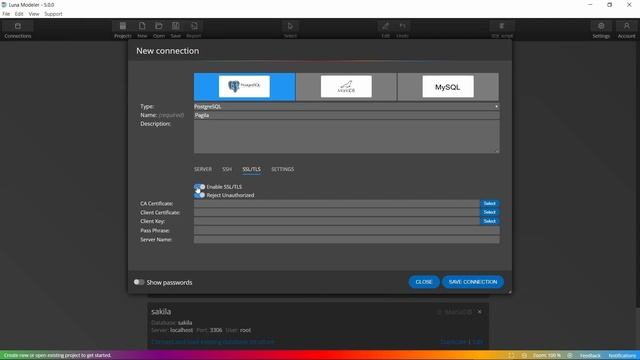Click the Client Certificate path field
This screenshot has height=360, width=640.
coord(337,212)
